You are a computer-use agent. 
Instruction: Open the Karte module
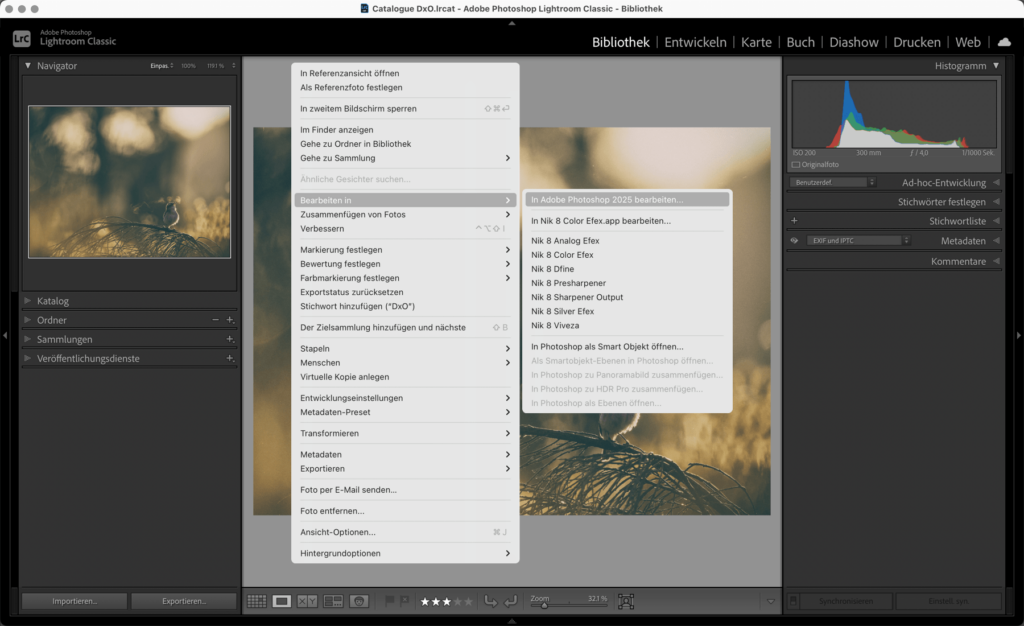[756, 42]
